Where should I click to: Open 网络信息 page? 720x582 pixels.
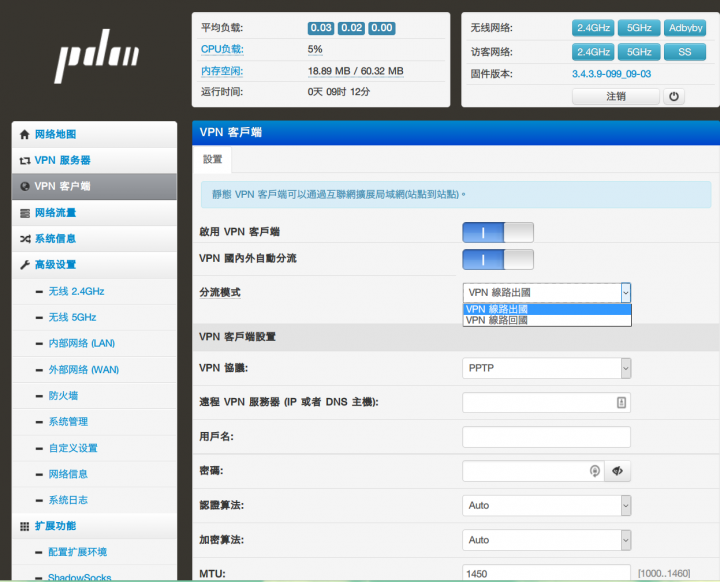(x=68, y=474)
